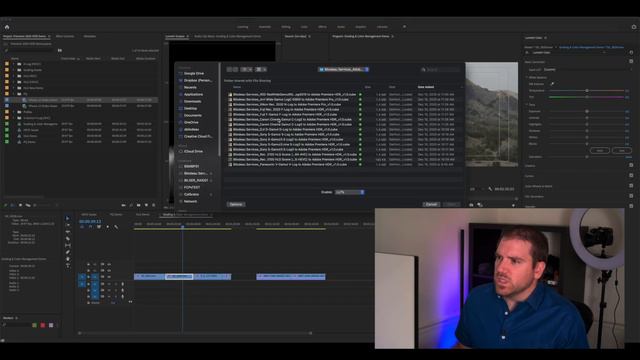Click the Options button in dialog
This screenshot has height=360, width=640.
[x=236, y=204]
